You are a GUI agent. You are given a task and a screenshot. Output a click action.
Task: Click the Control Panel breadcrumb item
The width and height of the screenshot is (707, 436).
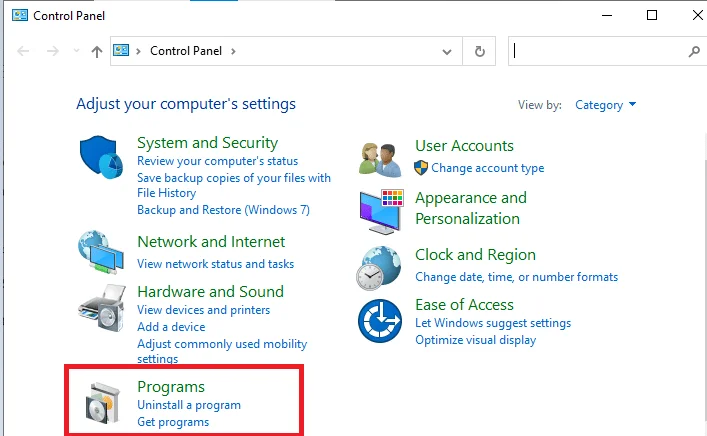[186, 51]
